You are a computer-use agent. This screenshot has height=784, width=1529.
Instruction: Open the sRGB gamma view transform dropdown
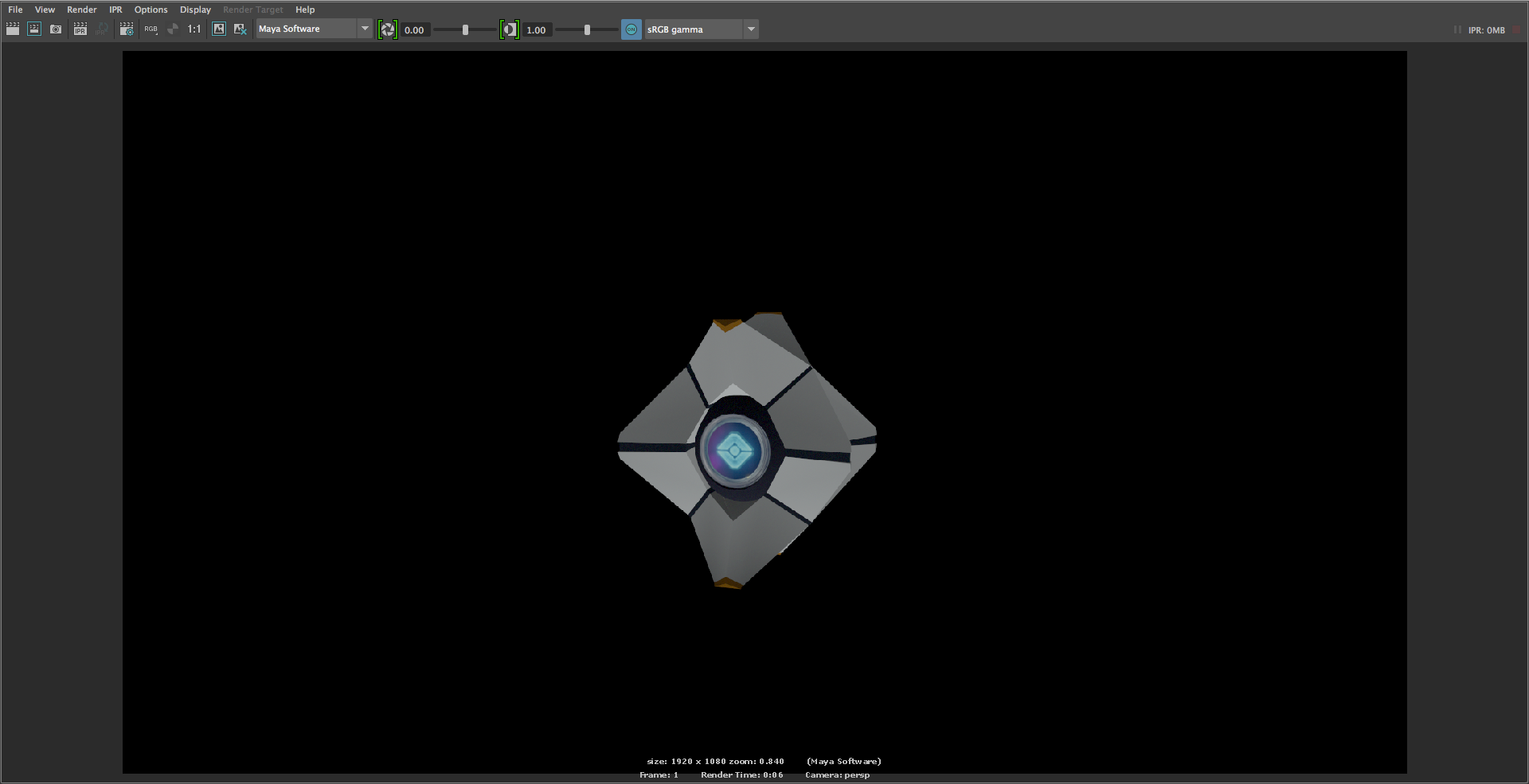pyautogui.click(x=702, y=29)
